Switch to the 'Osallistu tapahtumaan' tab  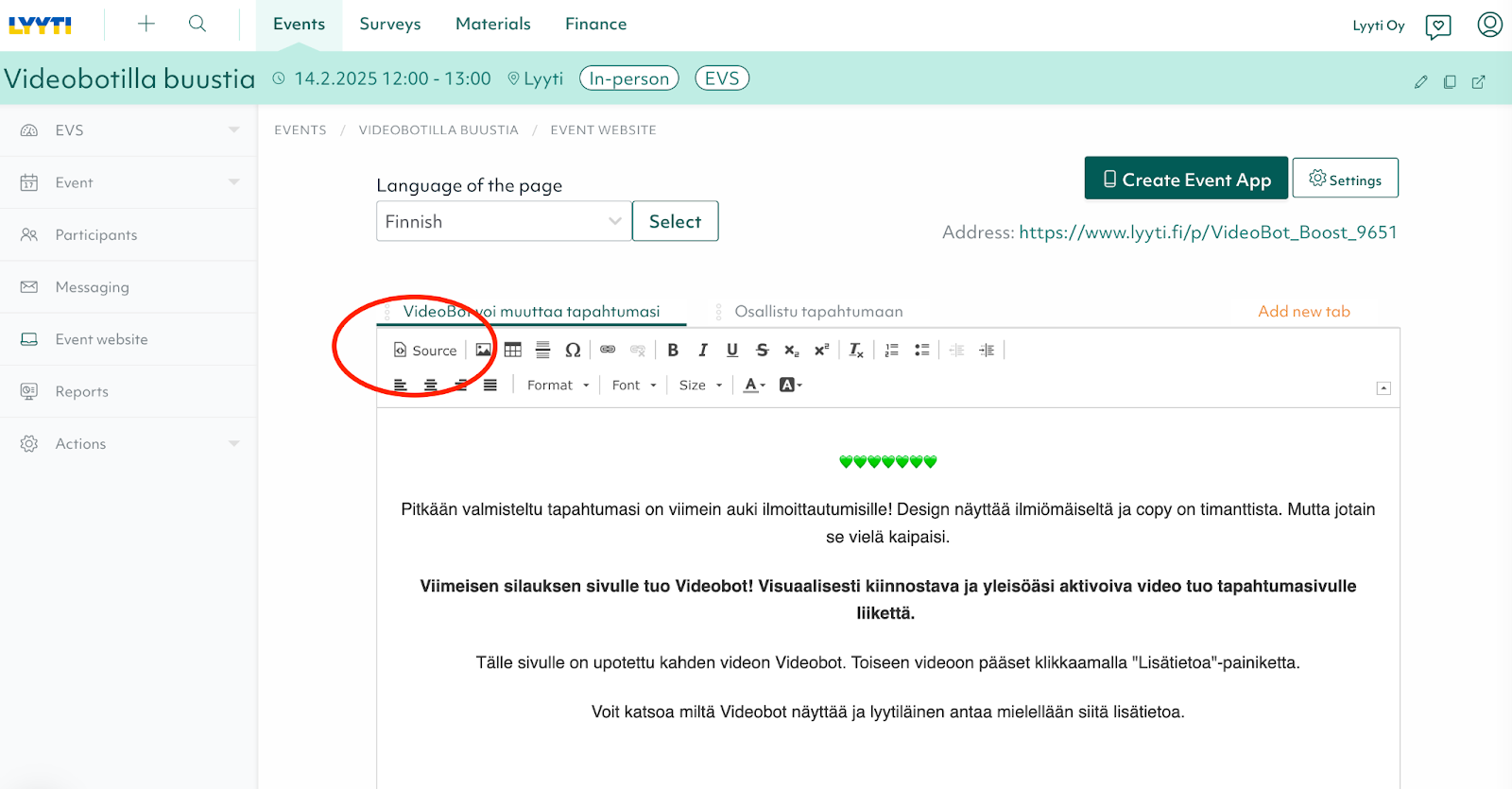[x=819, y=311]
